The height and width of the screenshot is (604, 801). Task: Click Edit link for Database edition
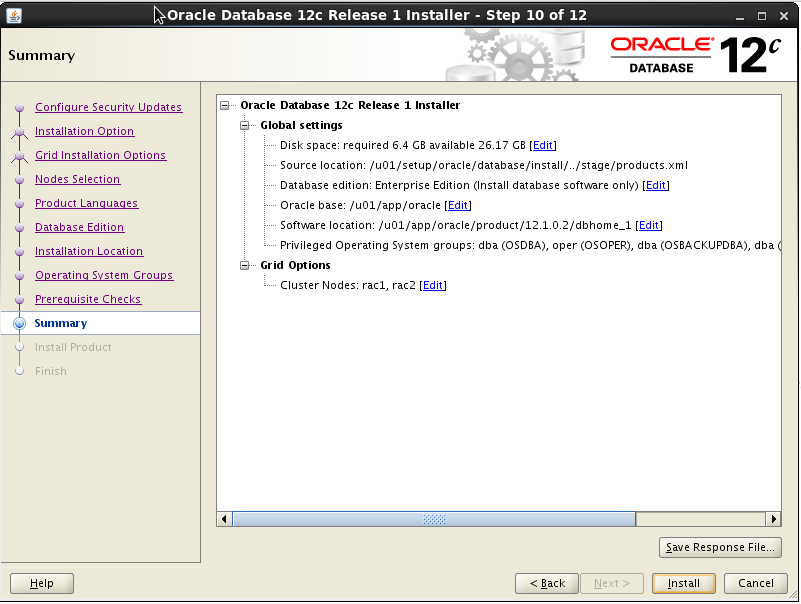656,185
